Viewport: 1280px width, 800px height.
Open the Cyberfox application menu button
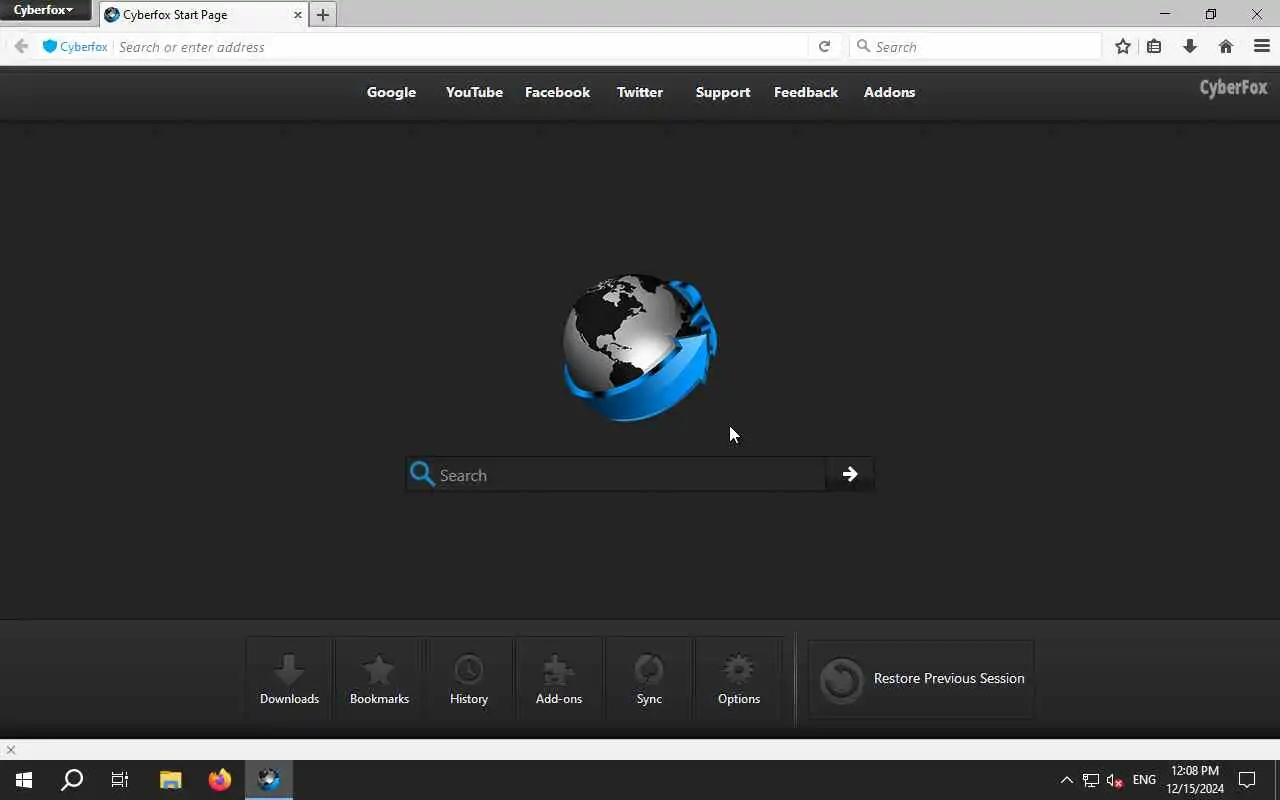coord(45,11)
